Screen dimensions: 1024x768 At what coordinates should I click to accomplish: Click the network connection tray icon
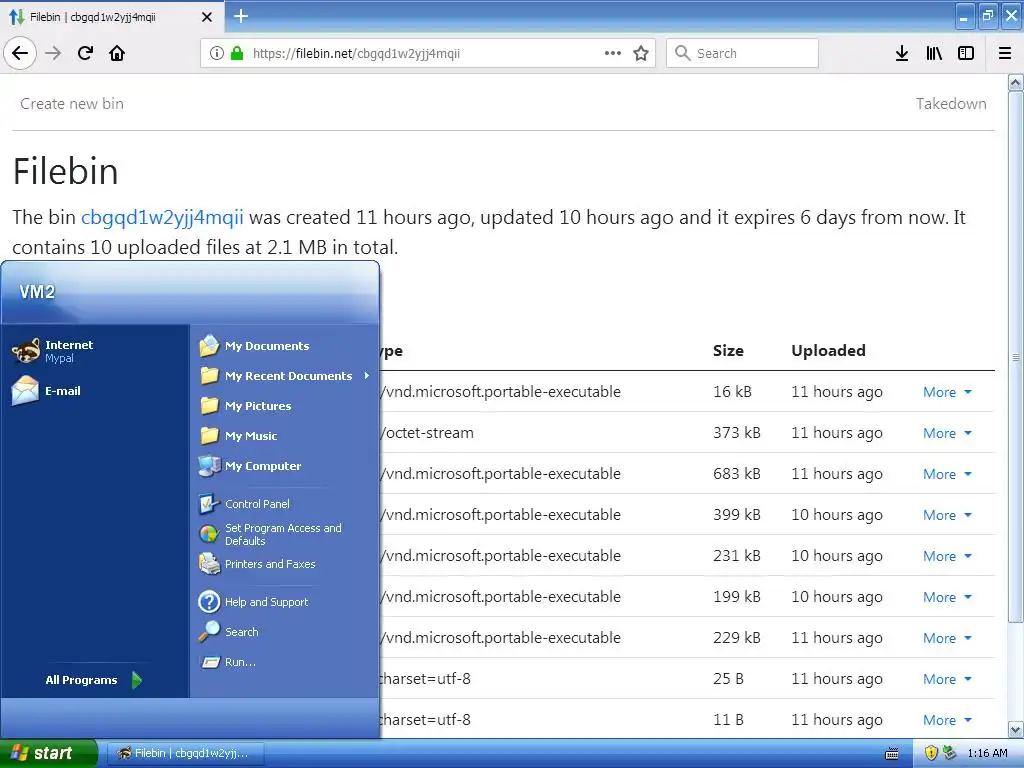[950, 753]
